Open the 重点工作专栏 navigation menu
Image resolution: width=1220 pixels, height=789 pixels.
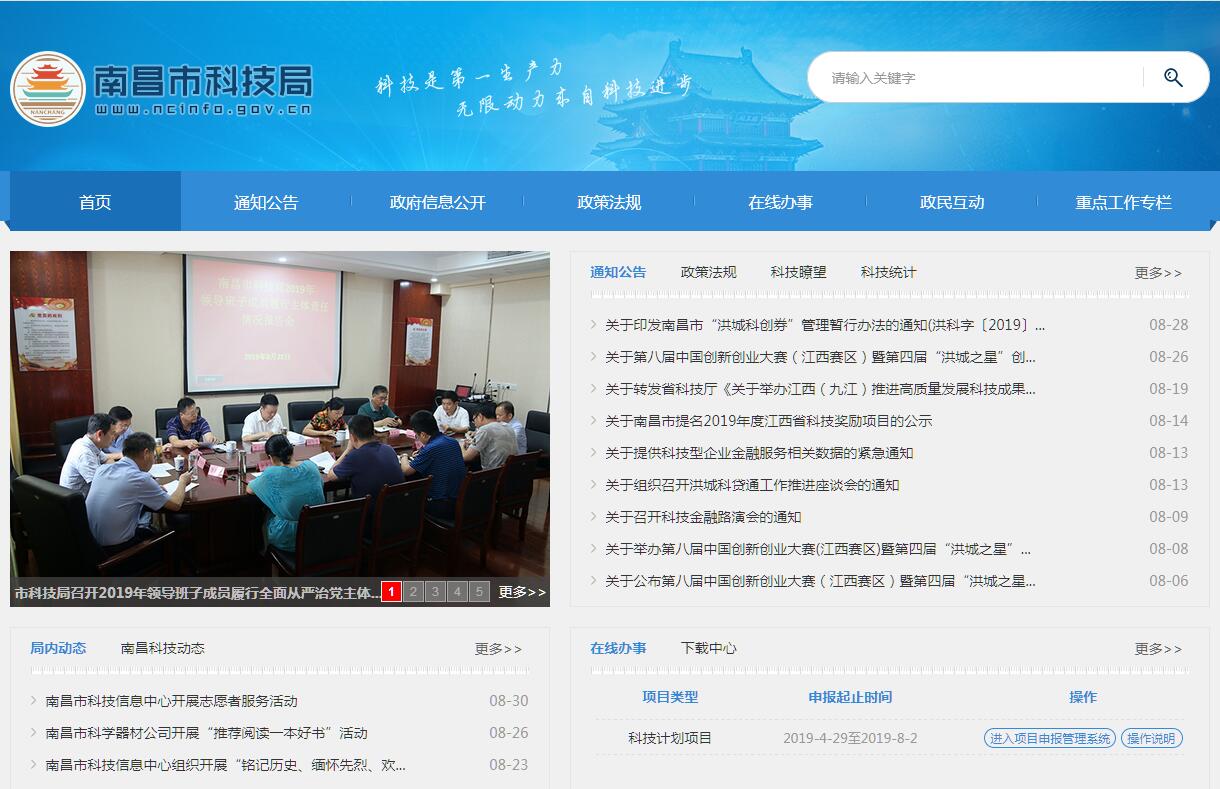pyautogui.click(x=1123, y=202)
